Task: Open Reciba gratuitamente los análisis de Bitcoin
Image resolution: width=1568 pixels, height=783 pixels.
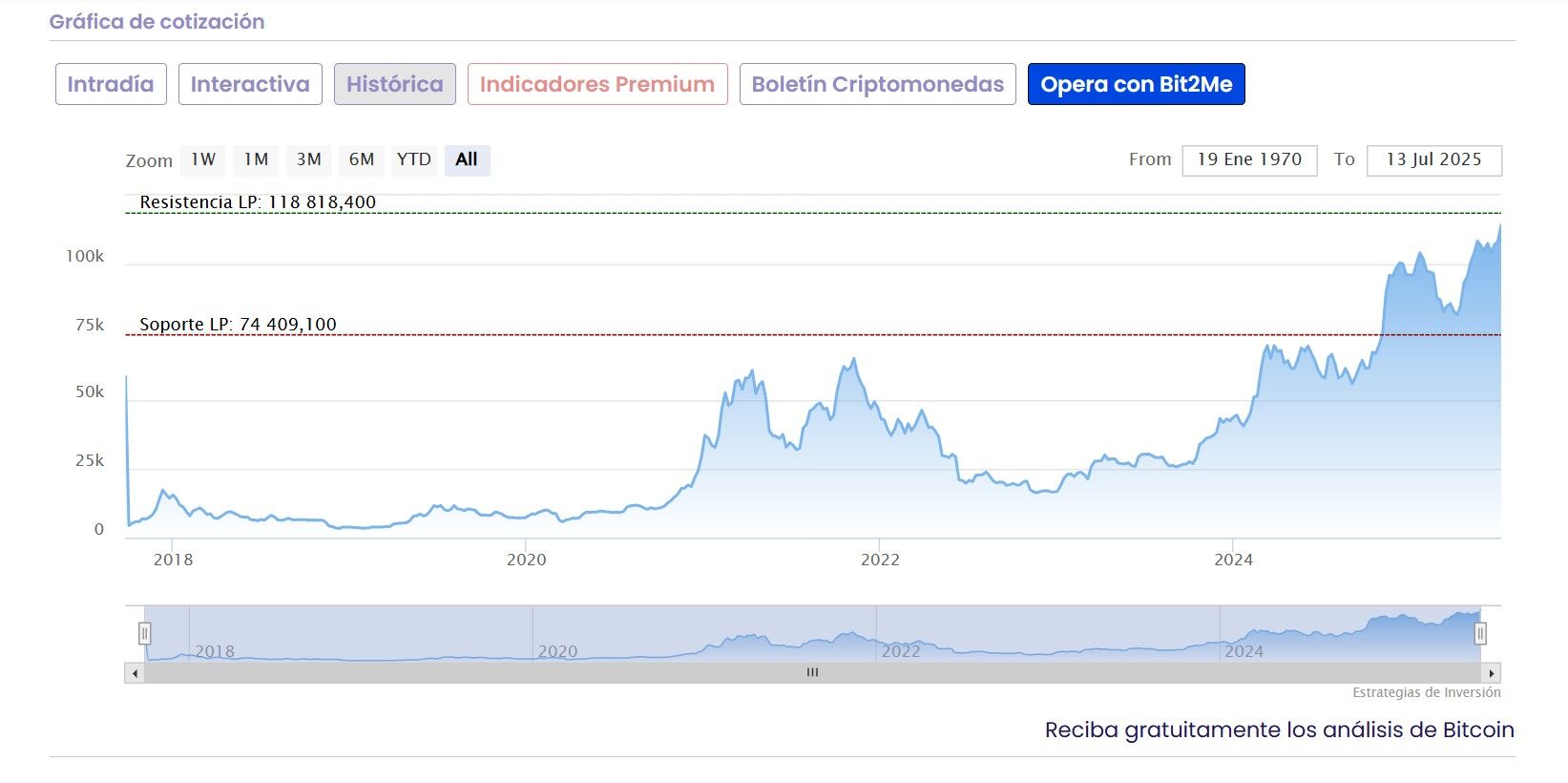Action: 1279,730
